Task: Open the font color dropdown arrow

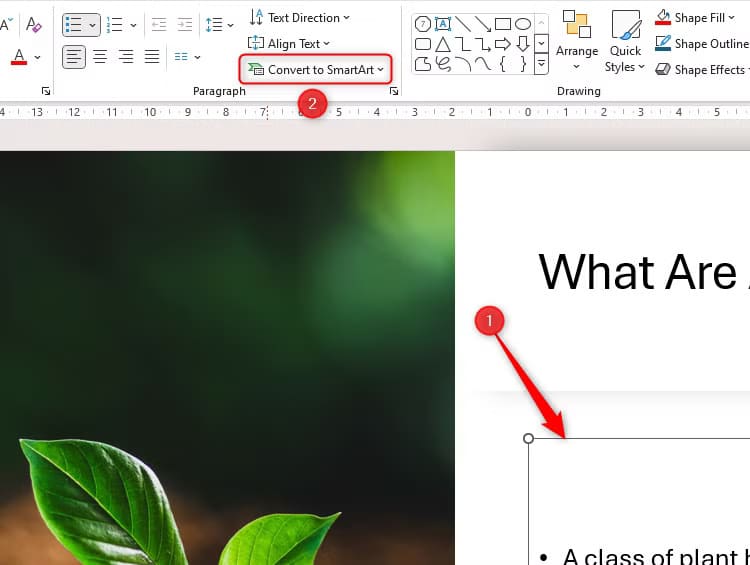Action: coord(38,57)
